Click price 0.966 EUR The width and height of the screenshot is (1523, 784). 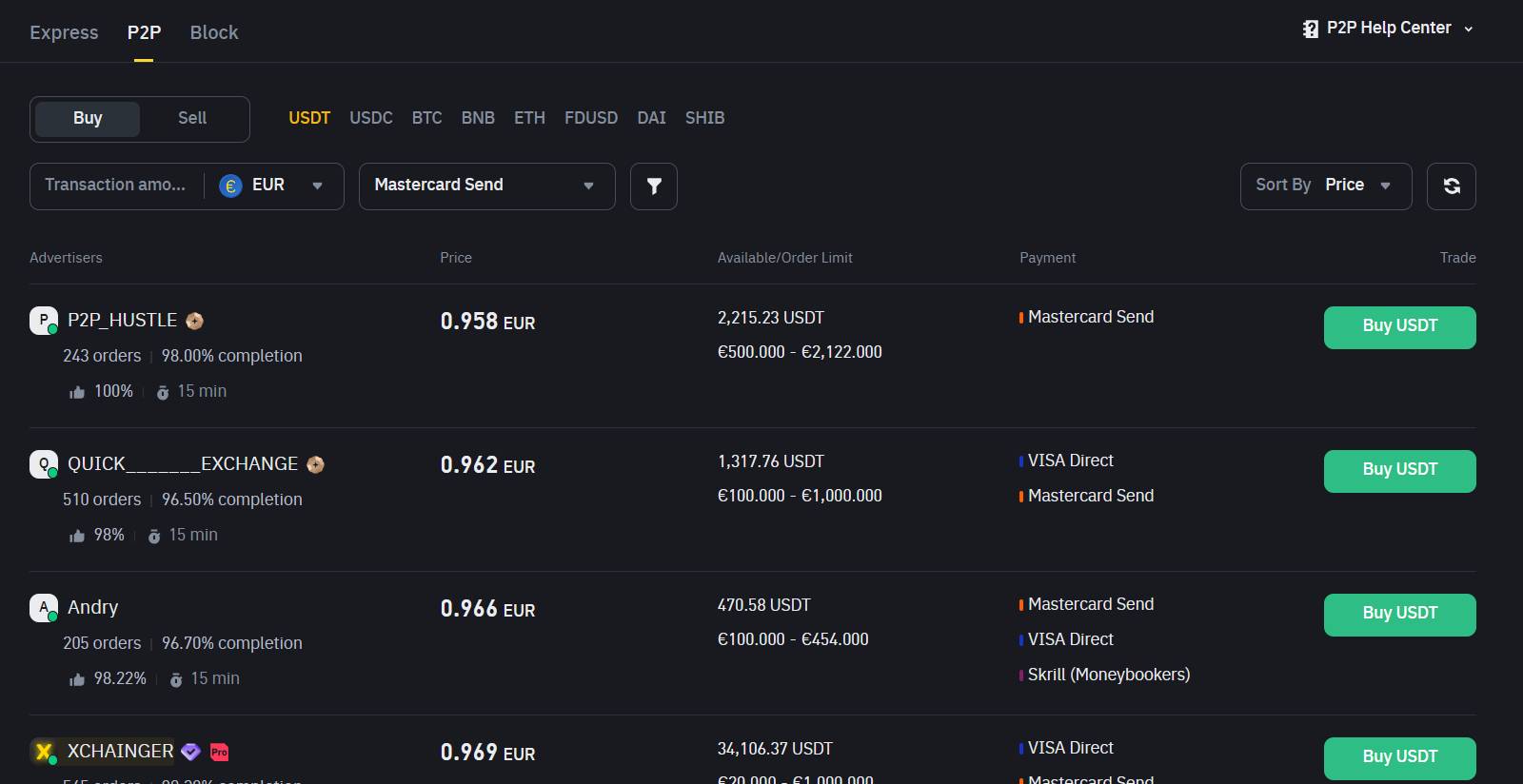pos(487,609)
